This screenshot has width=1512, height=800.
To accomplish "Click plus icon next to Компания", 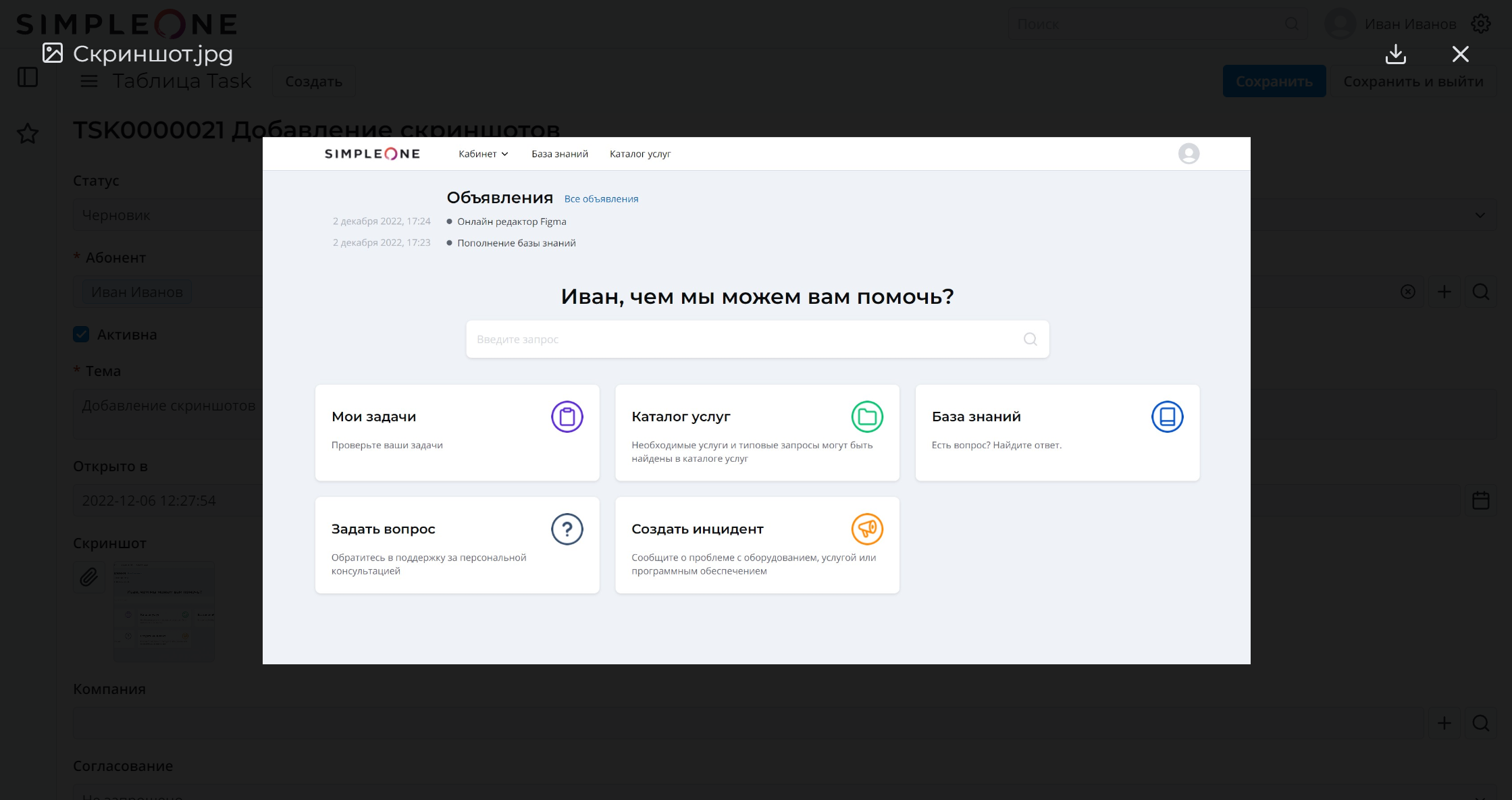I will tap(1444, 723).
